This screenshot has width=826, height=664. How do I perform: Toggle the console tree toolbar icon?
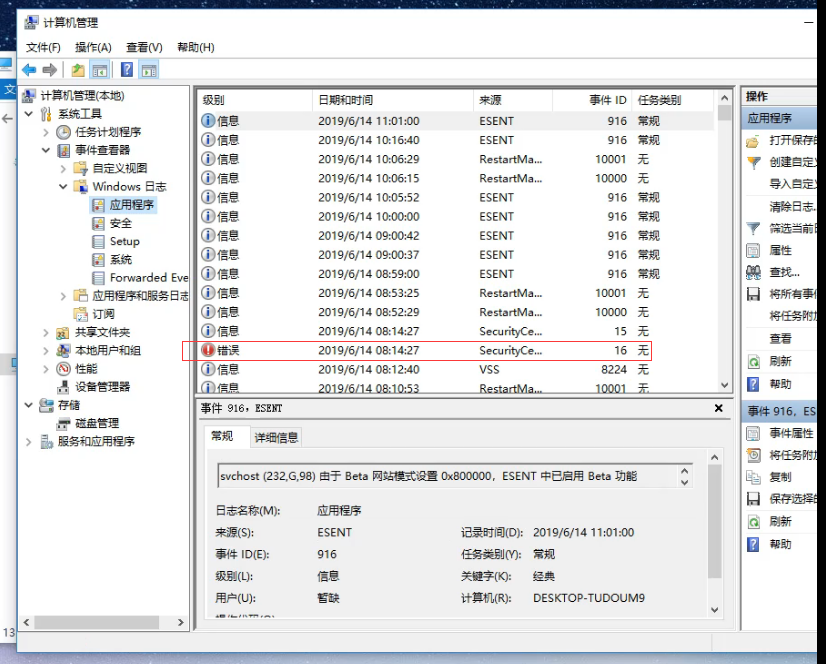tap(100, 68)
